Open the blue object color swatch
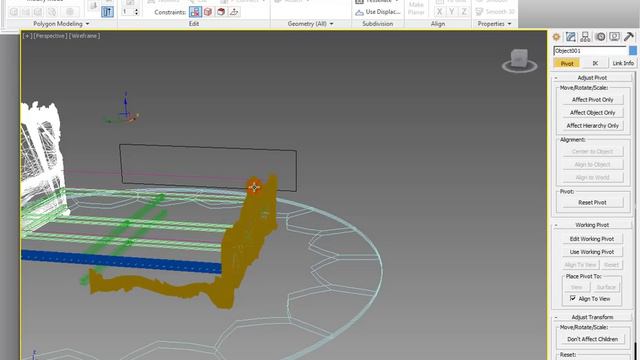Image resolution: width=640 pixels, height=360 pixels. point(633,51)
